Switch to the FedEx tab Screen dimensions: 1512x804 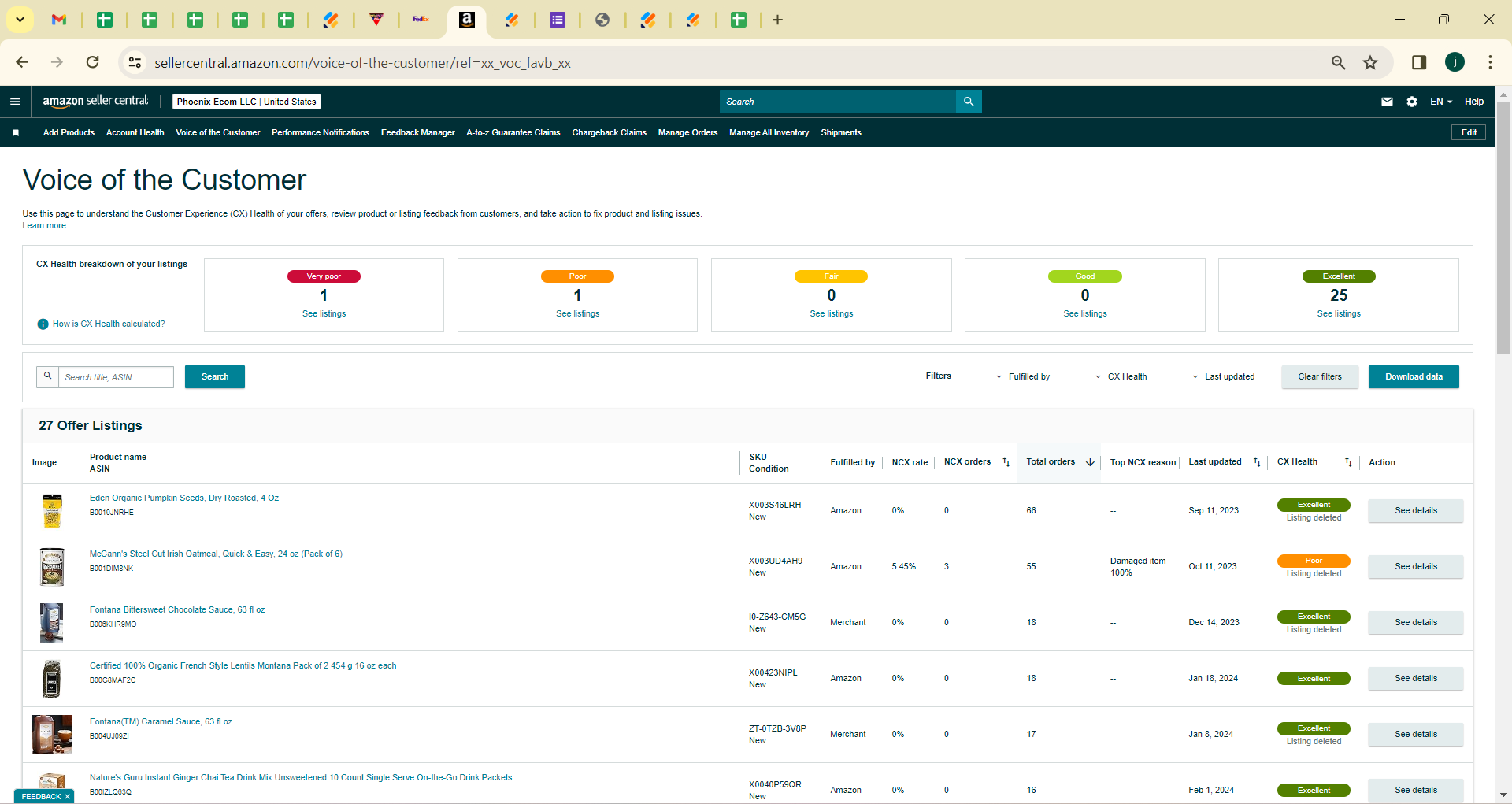pos(421,20)
